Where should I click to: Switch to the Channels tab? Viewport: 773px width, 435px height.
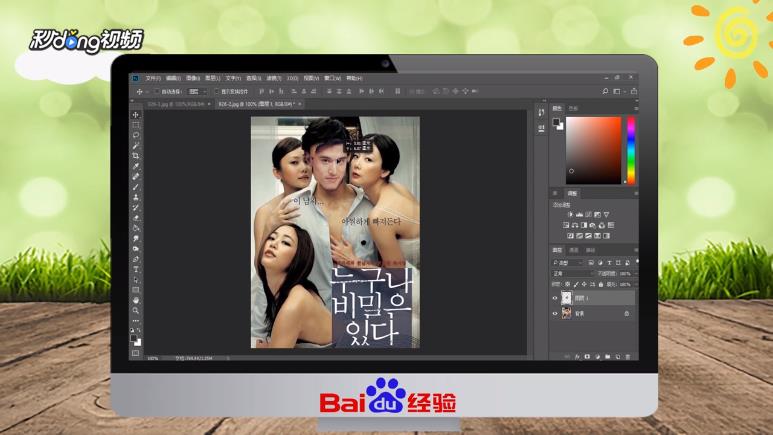[574, 250]
